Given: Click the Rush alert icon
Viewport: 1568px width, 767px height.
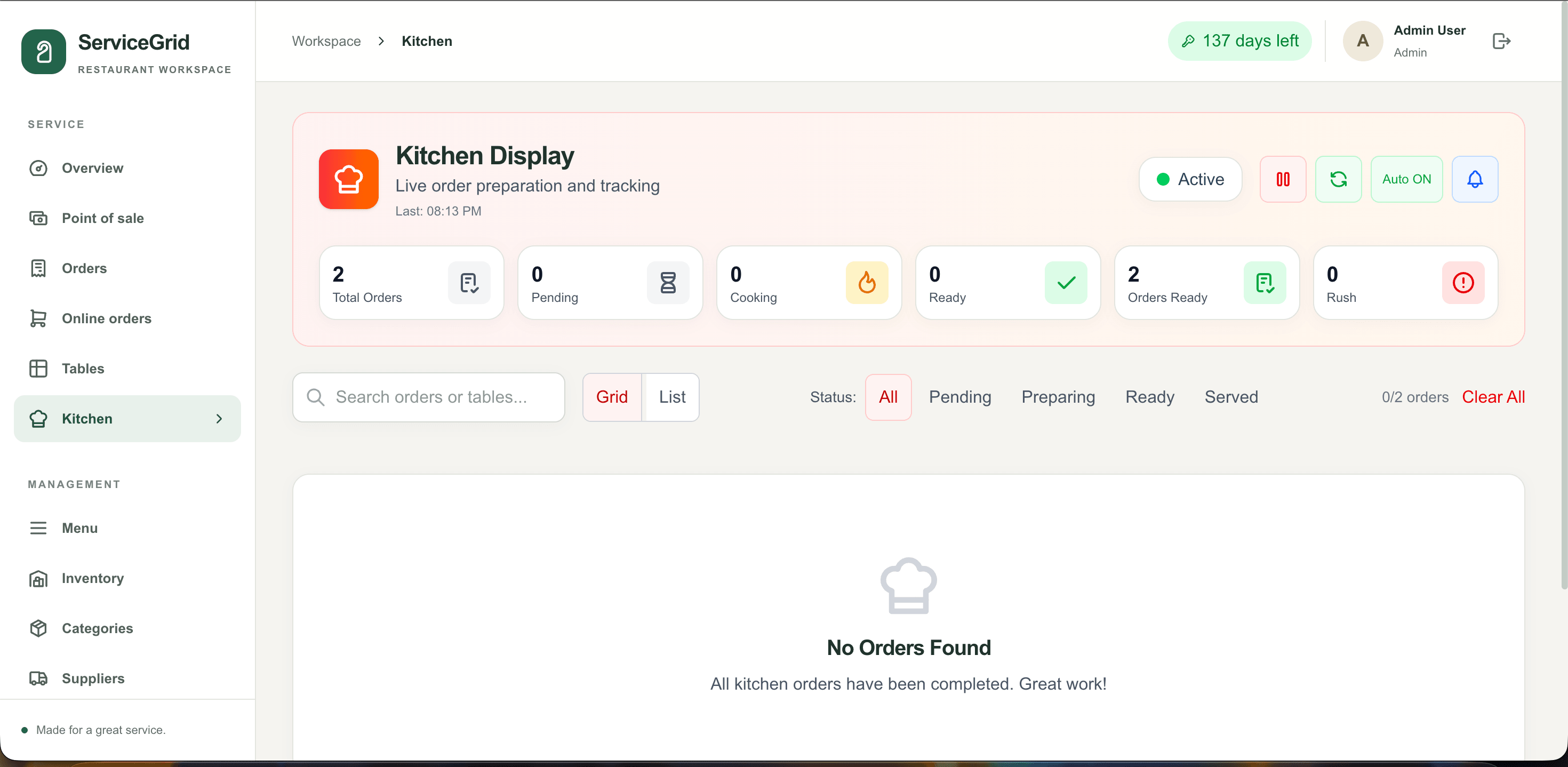Looking at the screenshot, I should pyautogui.click(x=1463, y=283).
